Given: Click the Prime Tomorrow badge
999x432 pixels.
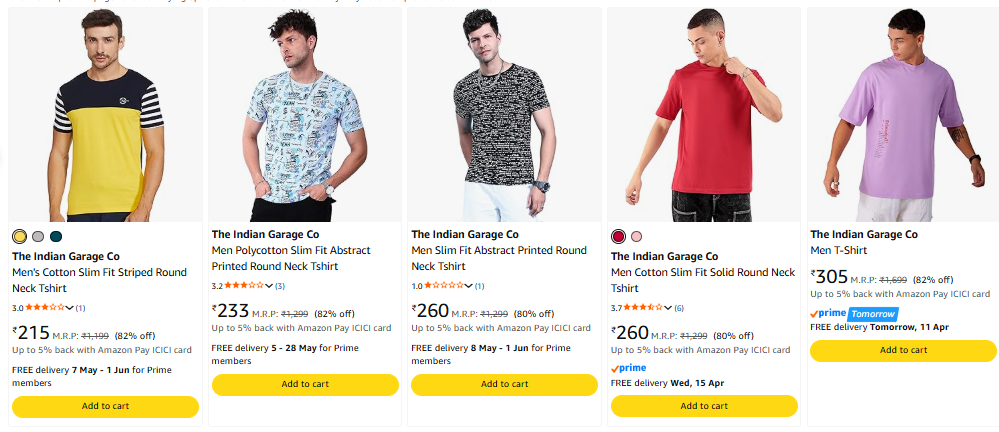Looking at the screenshot, I should tap(854, 314).
